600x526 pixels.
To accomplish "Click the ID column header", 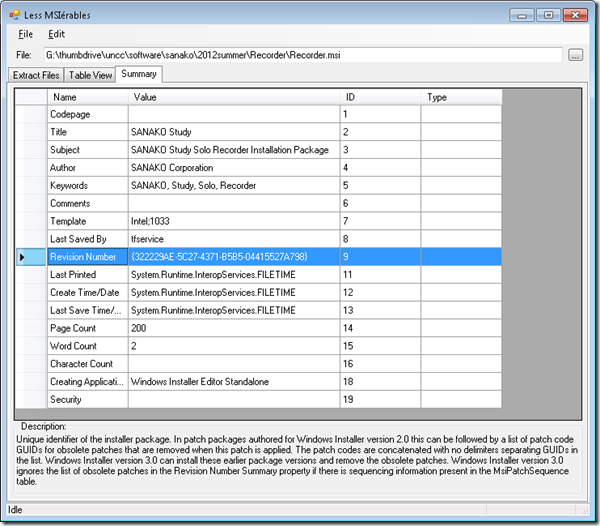I will pyautogui.click(x=380, y=97).
